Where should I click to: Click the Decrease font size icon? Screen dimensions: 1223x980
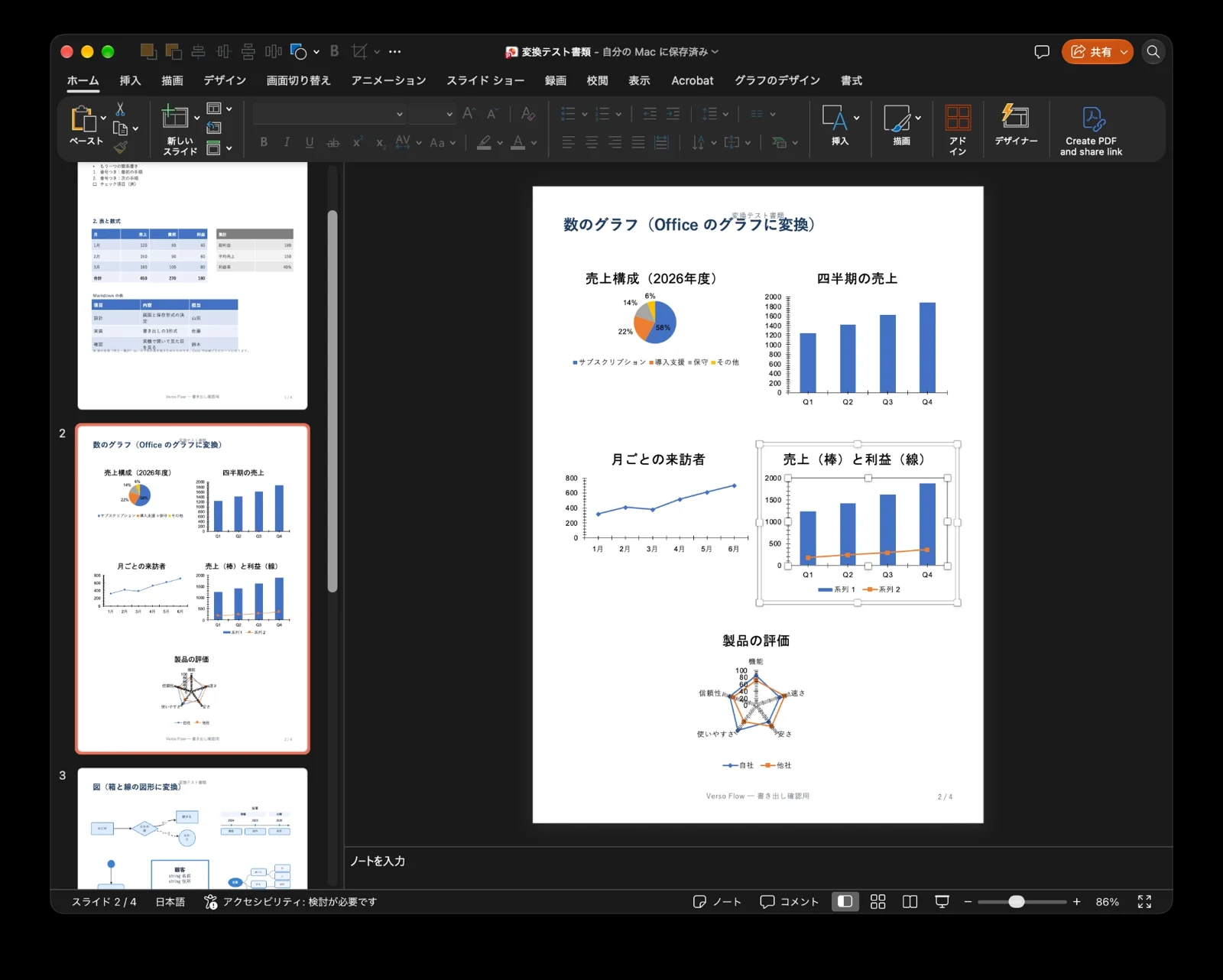[x=493, y=114]
